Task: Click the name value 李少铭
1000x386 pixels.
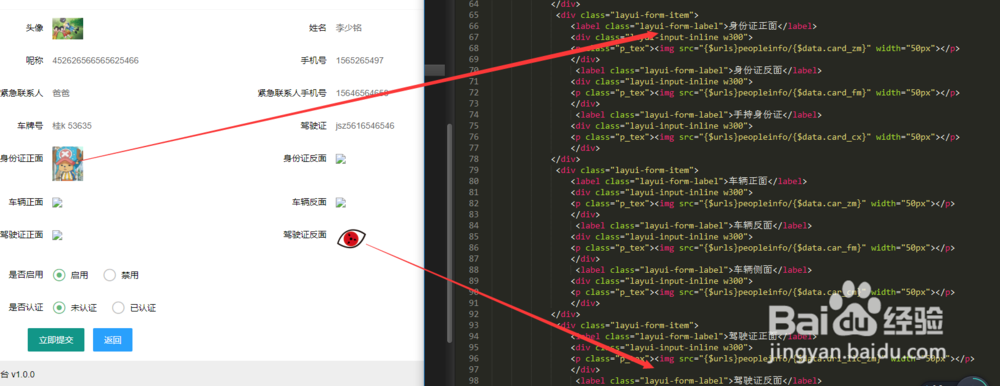Action: pyautogui.click(x=349, y=28)
